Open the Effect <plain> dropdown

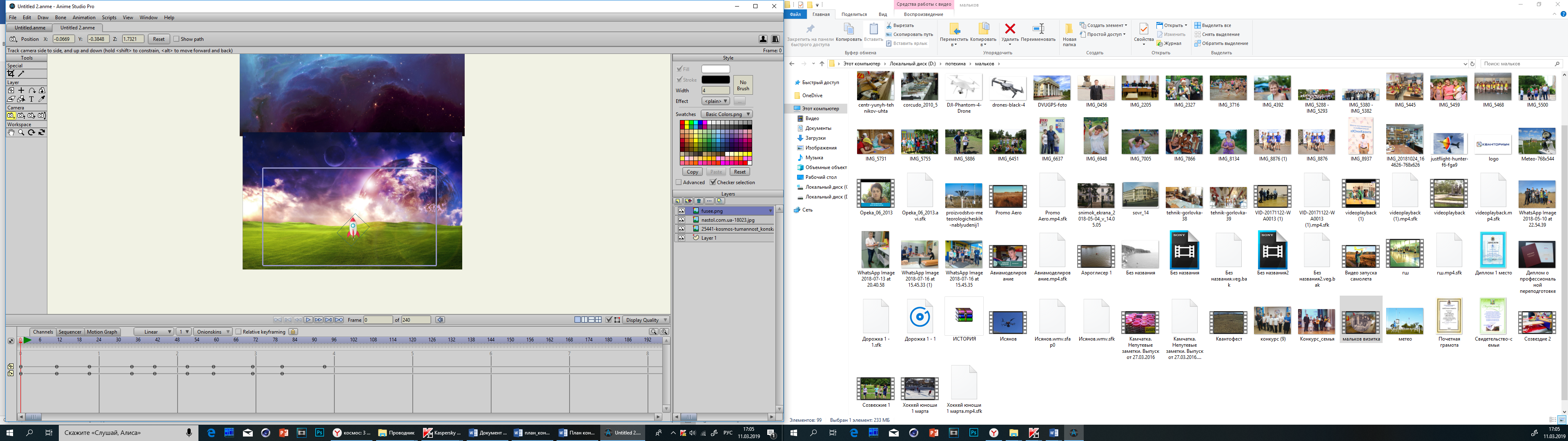(715, 101)
